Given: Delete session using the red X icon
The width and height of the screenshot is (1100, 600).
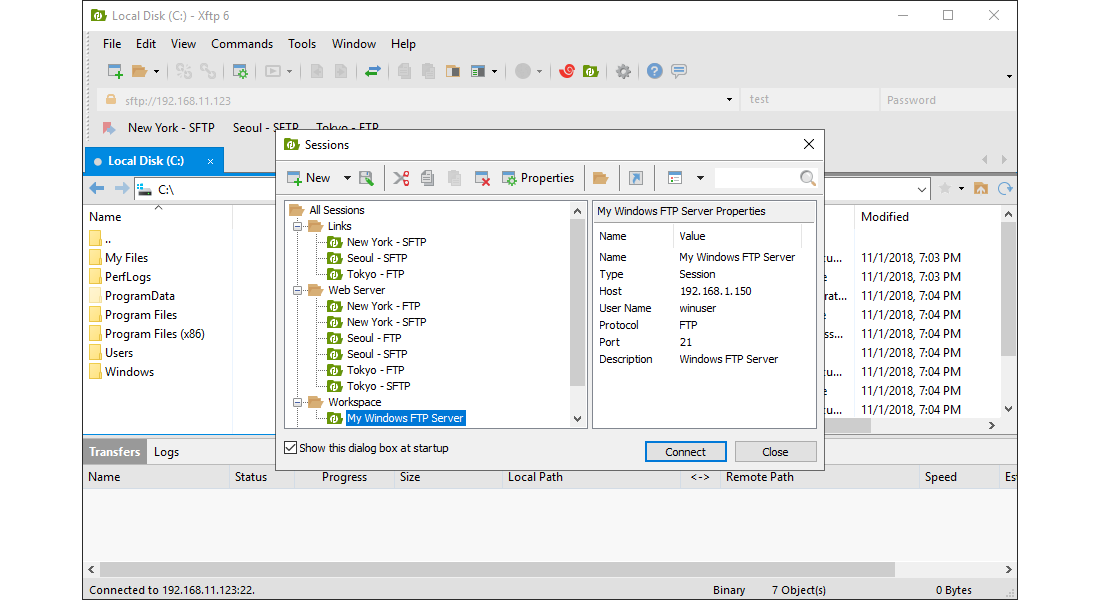Looking at the screenshot, I should [482, 178].
